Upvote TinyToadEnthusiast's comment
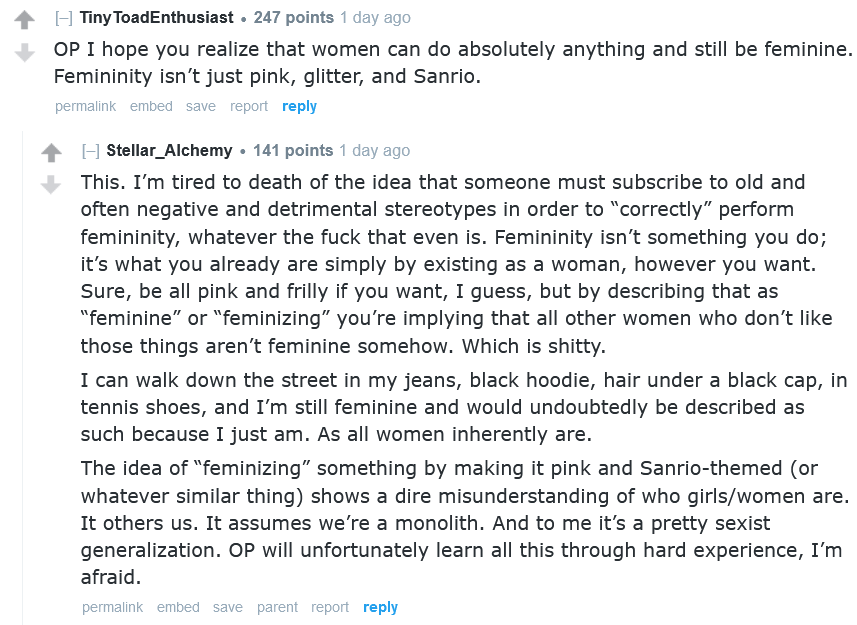Image resolution: width=857 pixels, height=625 pixels. click(24, 21)
